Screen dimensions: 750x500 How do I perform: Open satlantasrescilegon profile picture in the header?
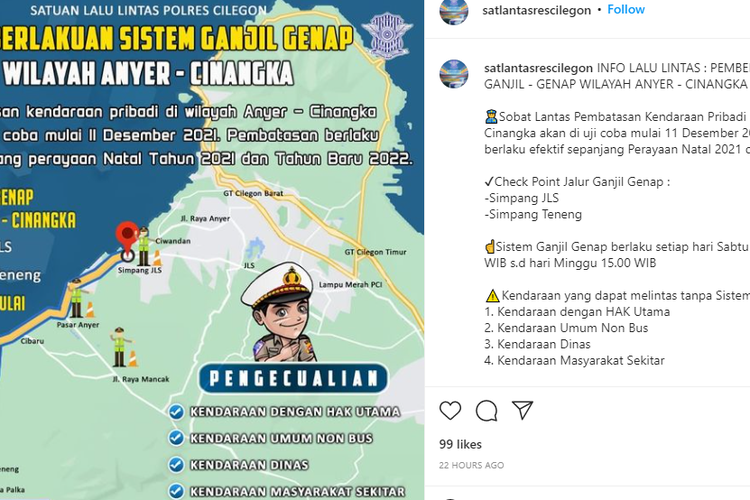point(454,11)
